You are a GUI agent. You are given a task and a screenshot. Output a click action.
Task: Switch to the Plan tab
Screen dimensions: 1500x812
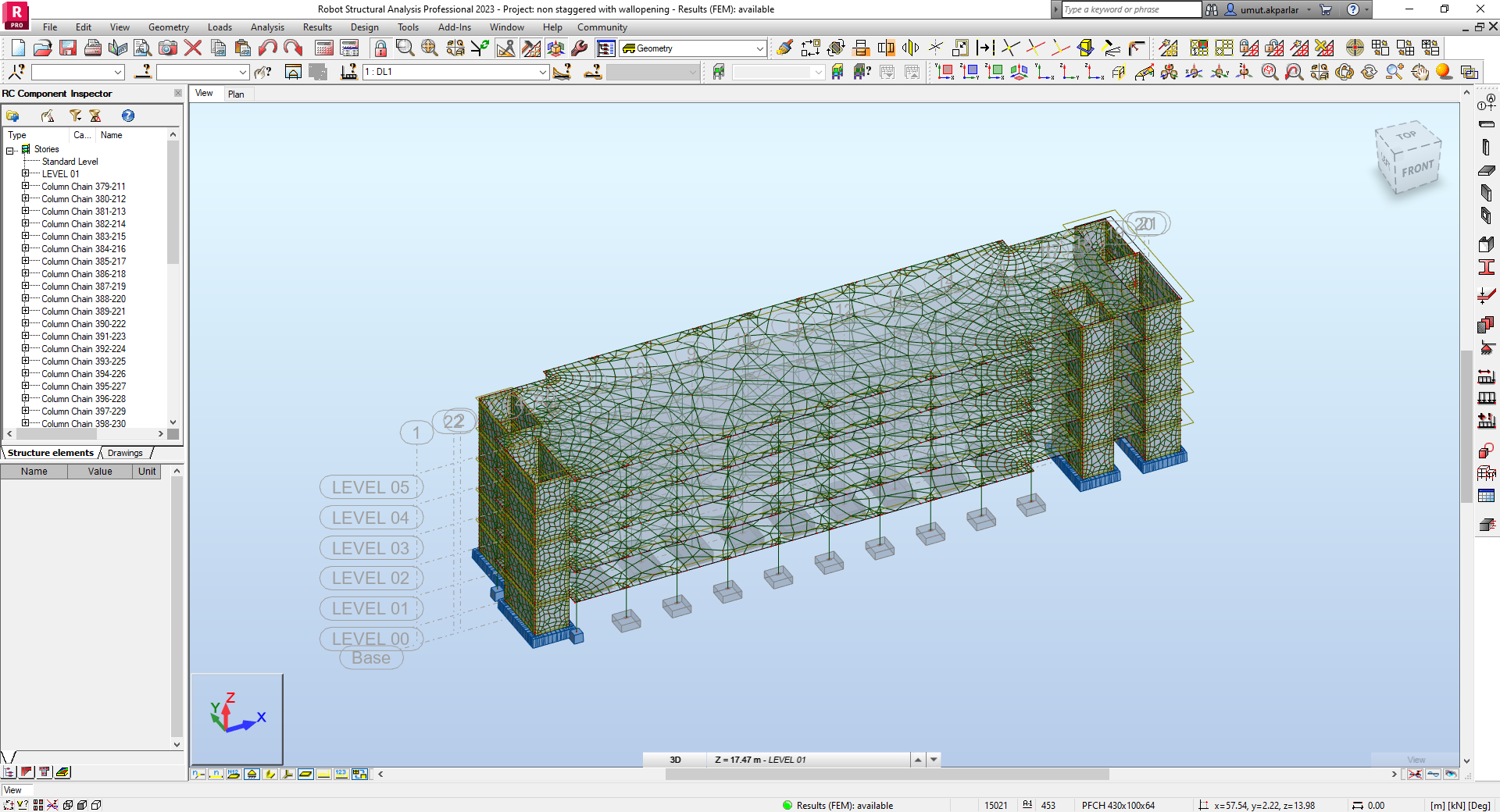(237, 94)
